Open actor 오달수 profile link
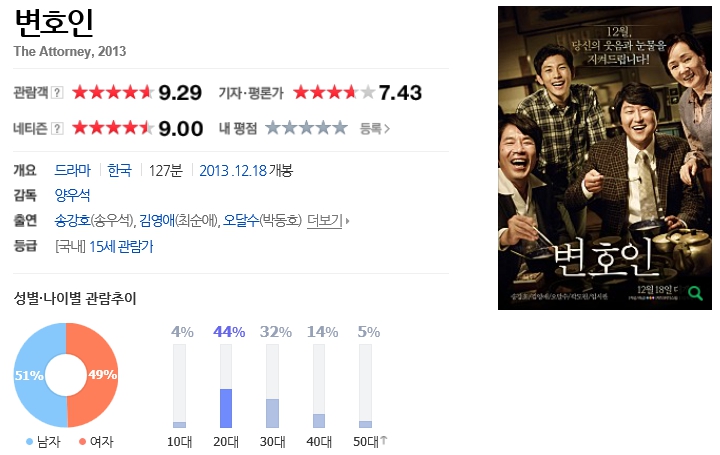This screenshot has height=455, width=720. pyautogui.click(x=241, y=221)
